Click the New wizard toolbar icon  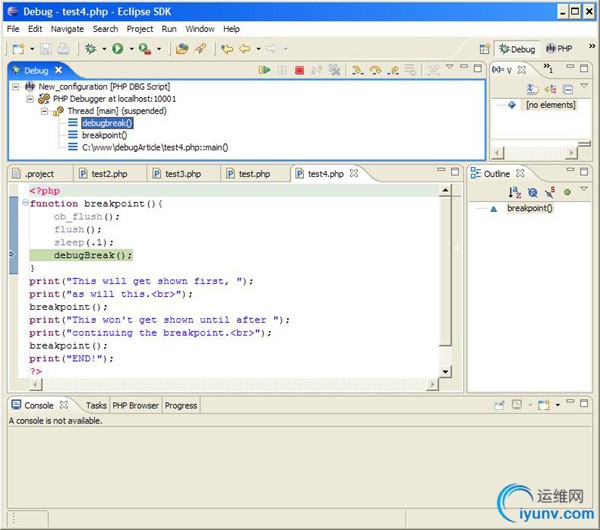pos(18,49)
